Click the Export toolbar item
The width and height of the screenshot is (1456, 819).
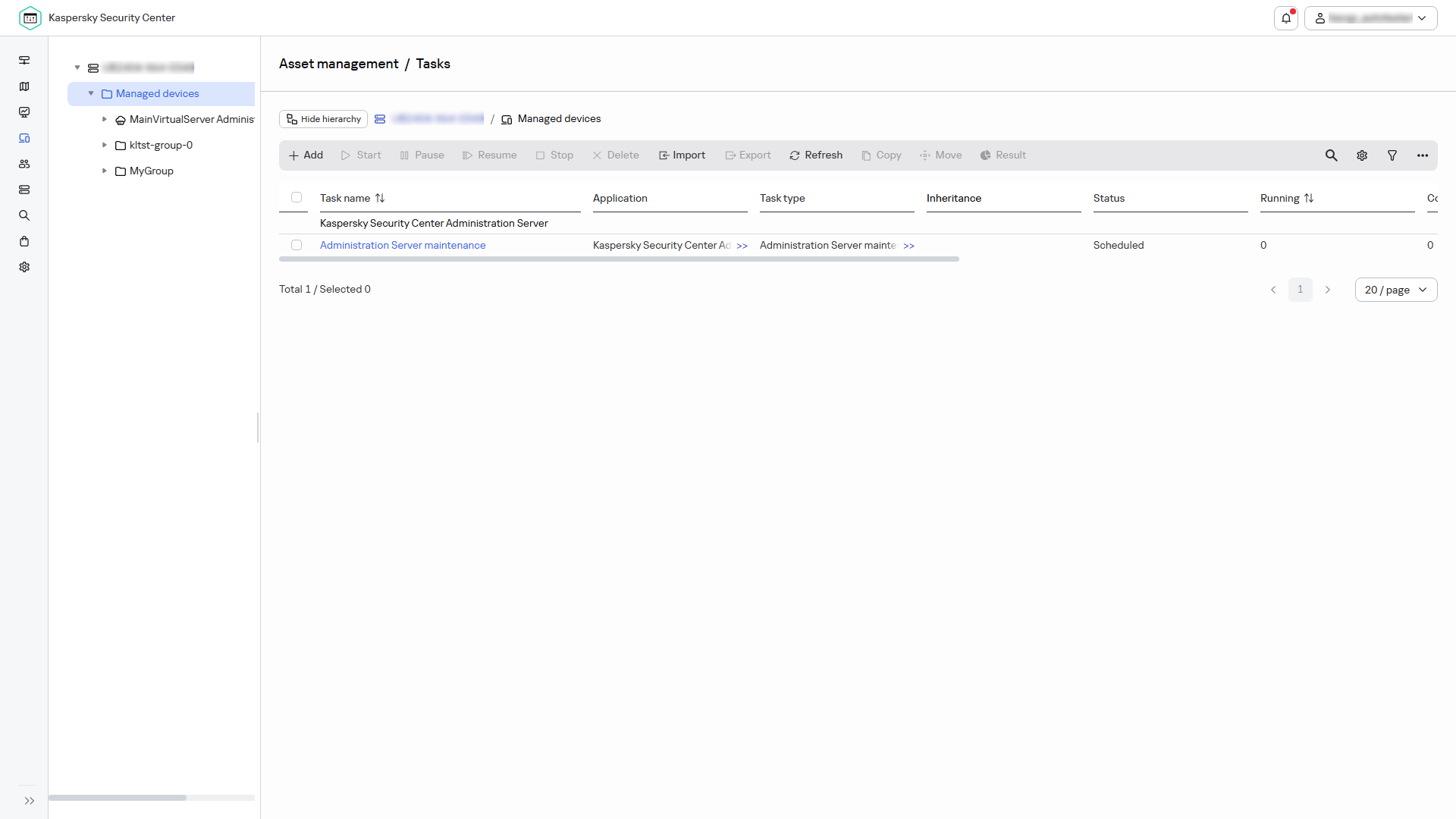[748, 155]
